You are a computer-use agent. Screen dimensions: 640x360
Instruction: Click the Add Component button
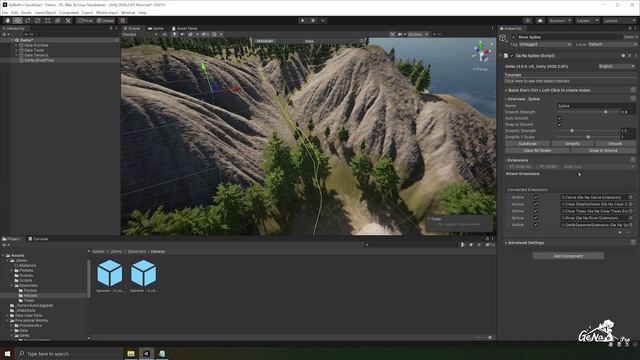(568, 256)
